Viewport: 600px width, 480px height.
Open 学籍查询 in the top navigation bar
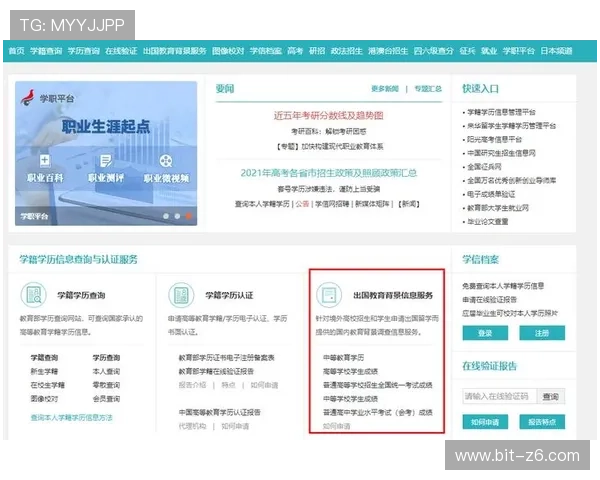click(x=46, y=51)
